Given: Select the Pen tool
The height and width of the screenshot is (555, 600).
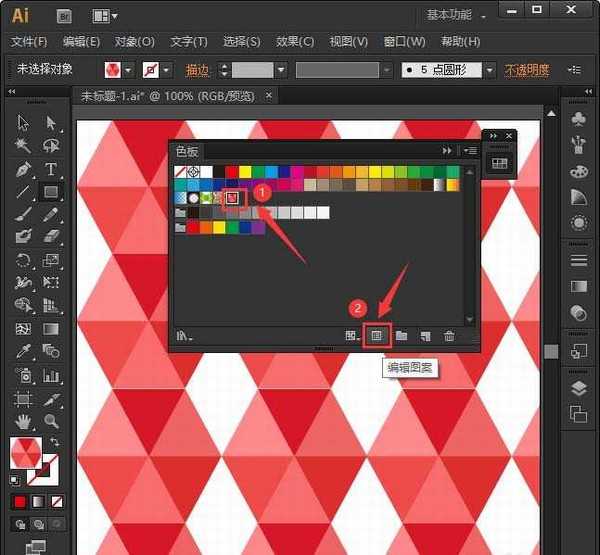Looking at the screenshot, I should coord(23,169).
